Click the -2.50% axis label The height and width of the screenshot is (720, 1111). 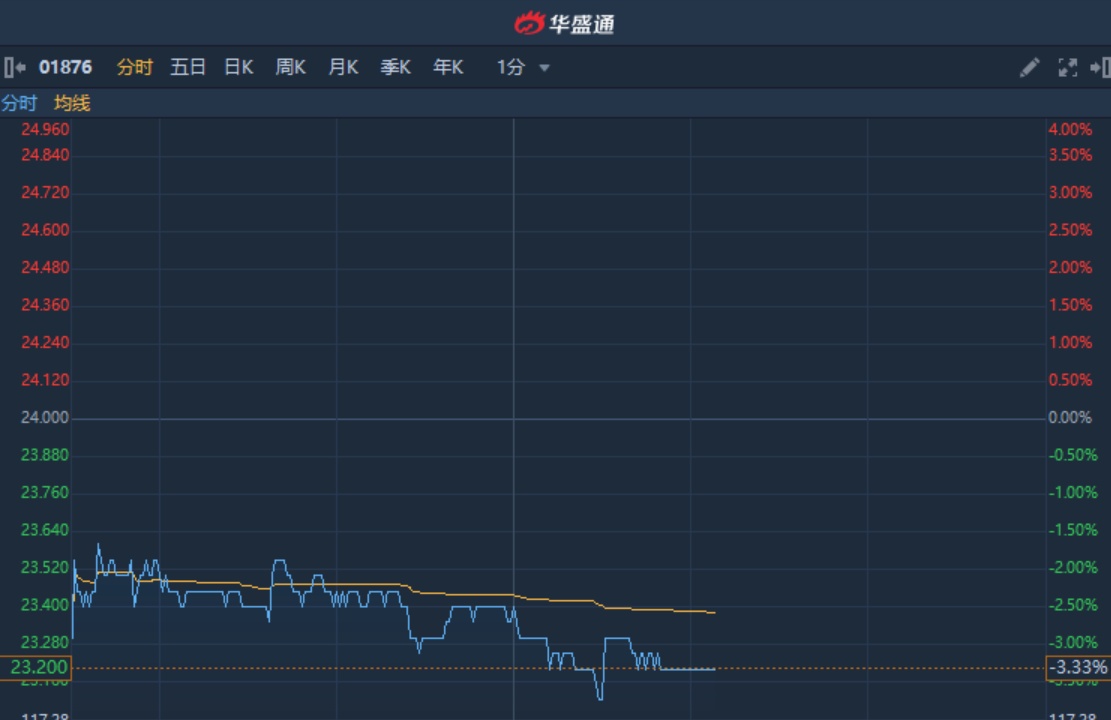[1073, 605]
